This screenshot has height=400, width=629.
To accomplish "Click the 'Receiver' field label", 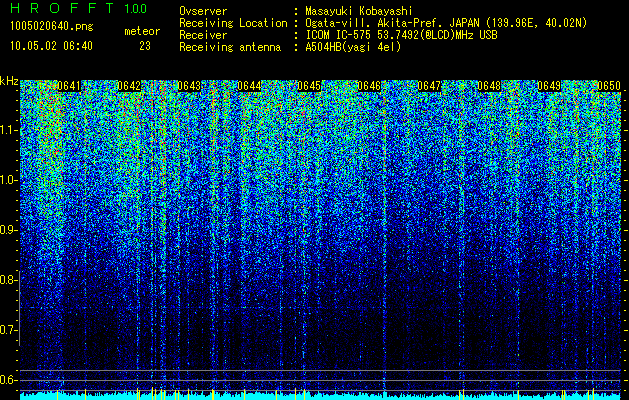I will [203, 35].
